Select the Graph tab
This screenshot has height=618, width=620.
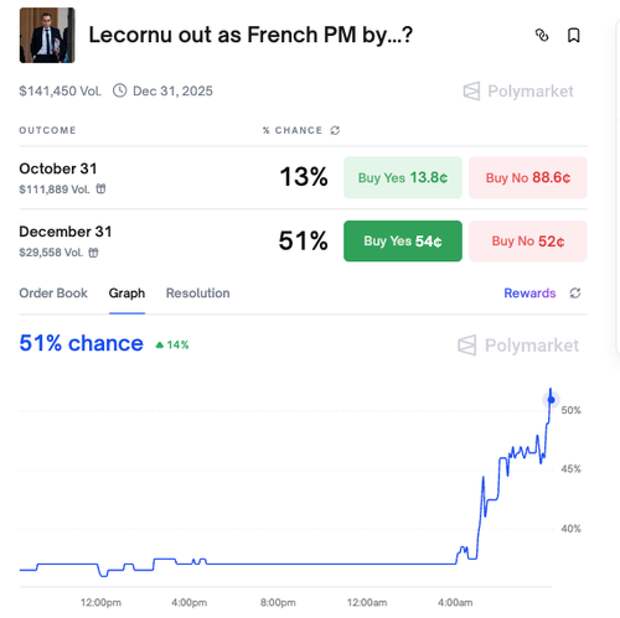[127, 293]
